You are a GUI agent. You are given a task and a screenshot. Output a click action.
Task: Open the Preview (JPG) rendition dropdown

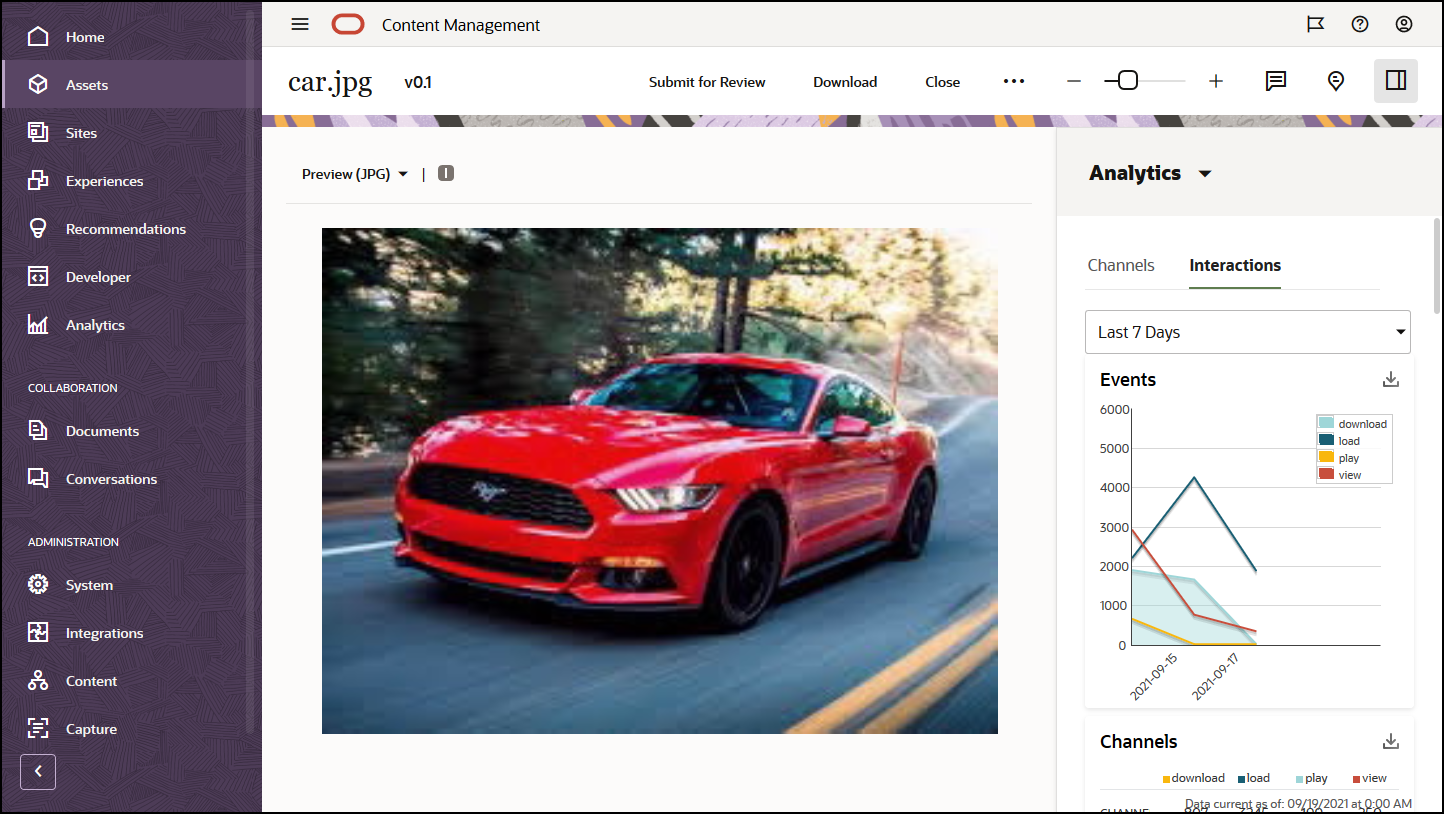[x=355, y=174]
